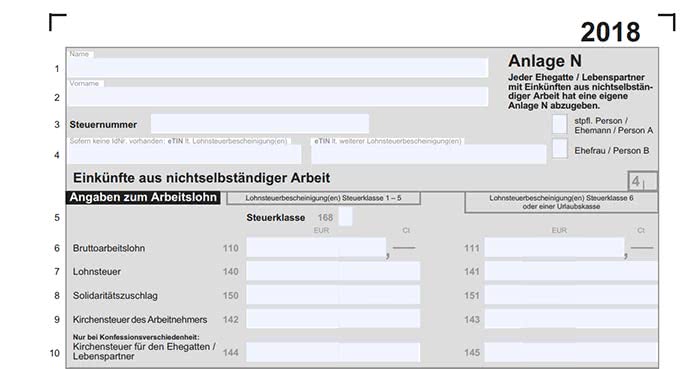Click Kirchensteuer Ehegatten field 145
Screen dimensions: 700x369
[571, 352]
